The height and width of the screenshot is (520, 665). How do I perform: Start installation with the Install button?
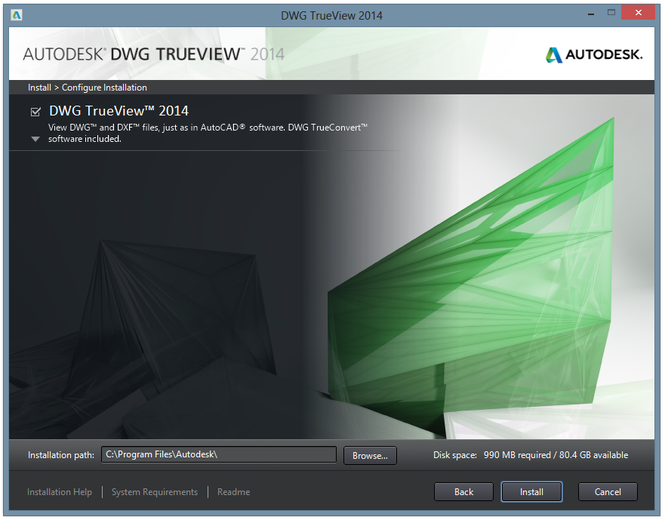tap(531, 492)
